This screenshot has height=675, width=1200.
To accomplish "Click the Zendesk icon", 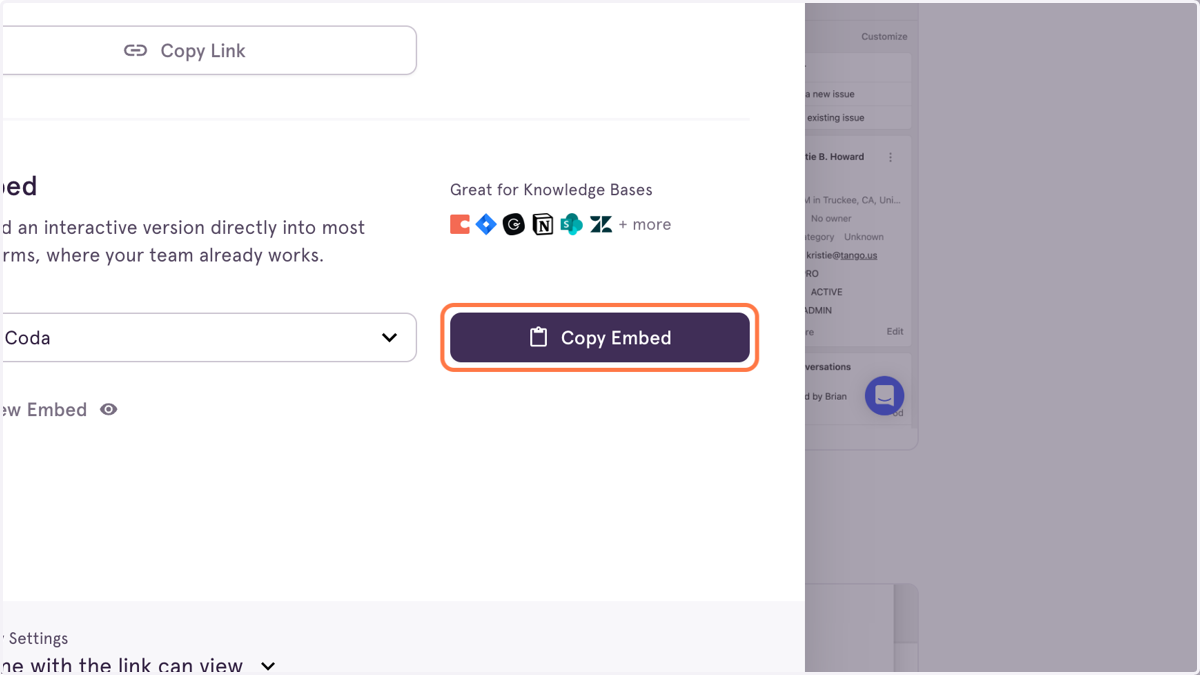I will coord(601,224).
